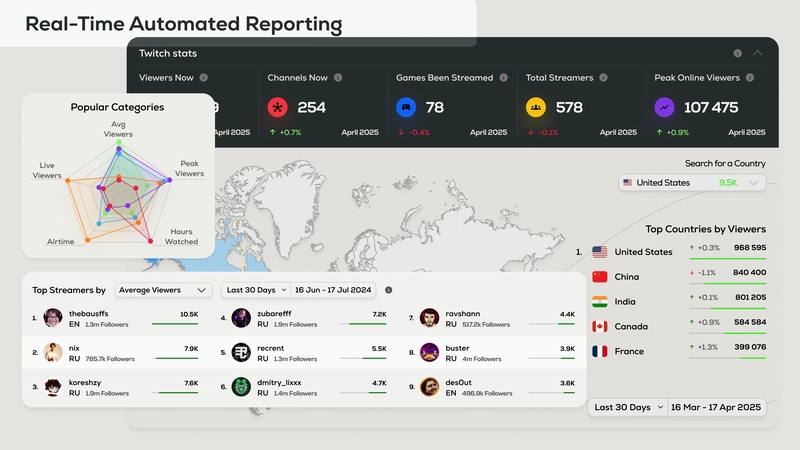Viewport: 800px width, 450px height.
Task: Click the 16 Mar - 17 Apr 2025 date range
Action: coord(716,407)
